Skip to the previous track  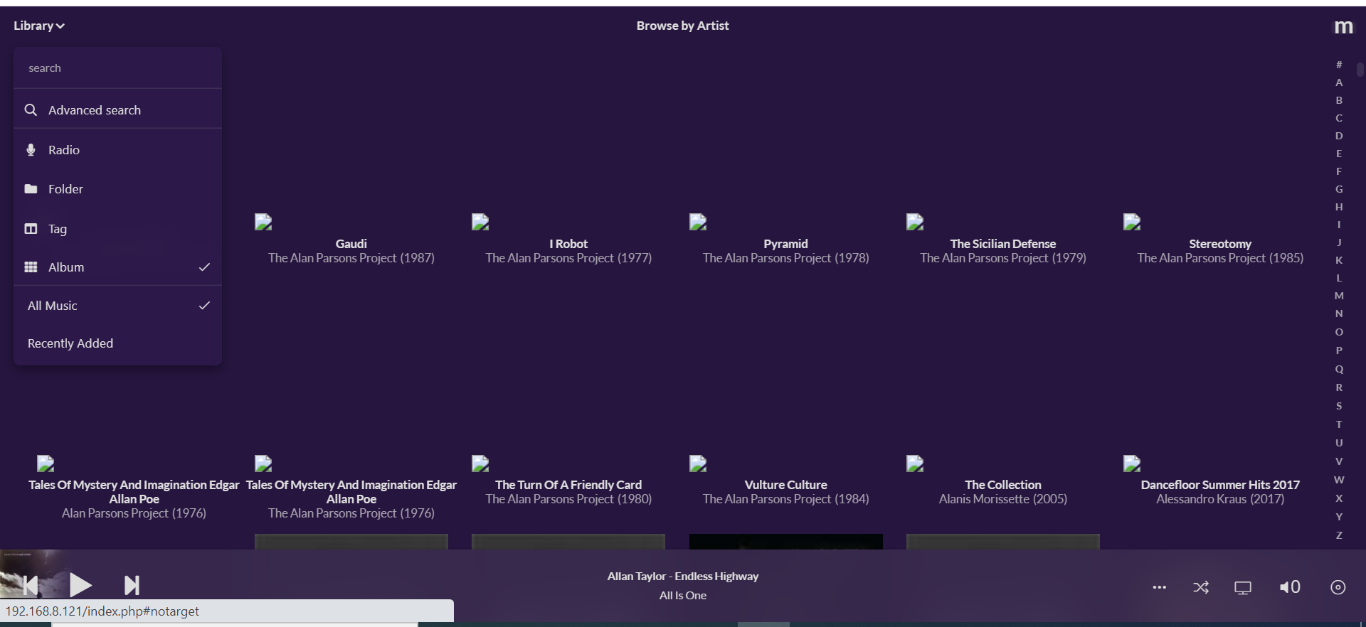(x=30, y=585)
